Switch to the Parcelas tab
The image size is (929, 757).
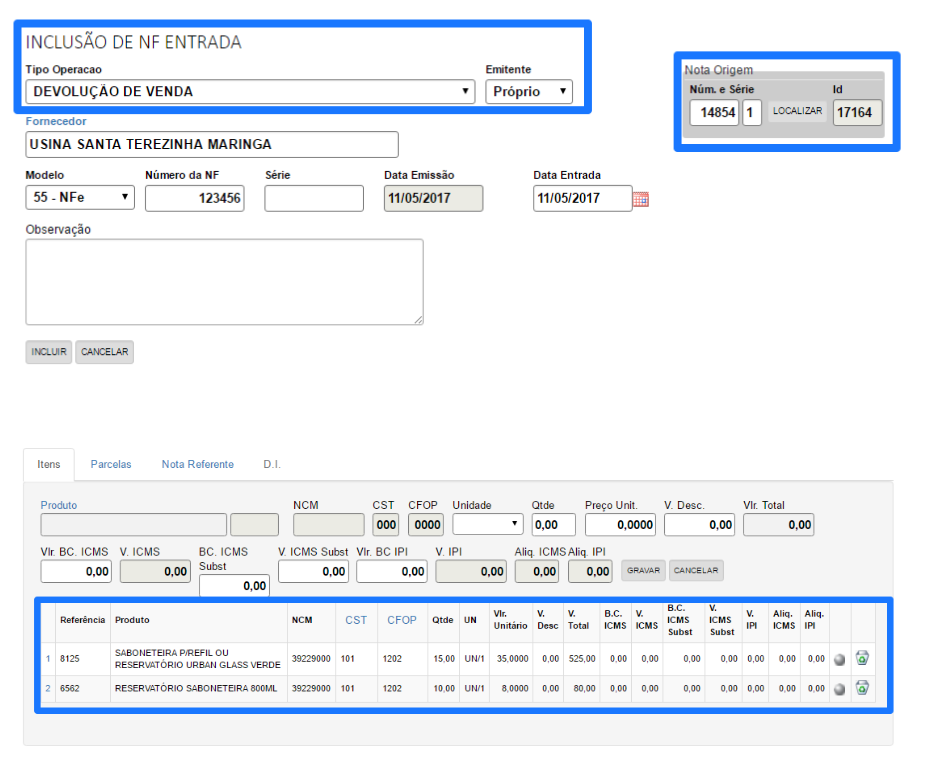[111, 464]
